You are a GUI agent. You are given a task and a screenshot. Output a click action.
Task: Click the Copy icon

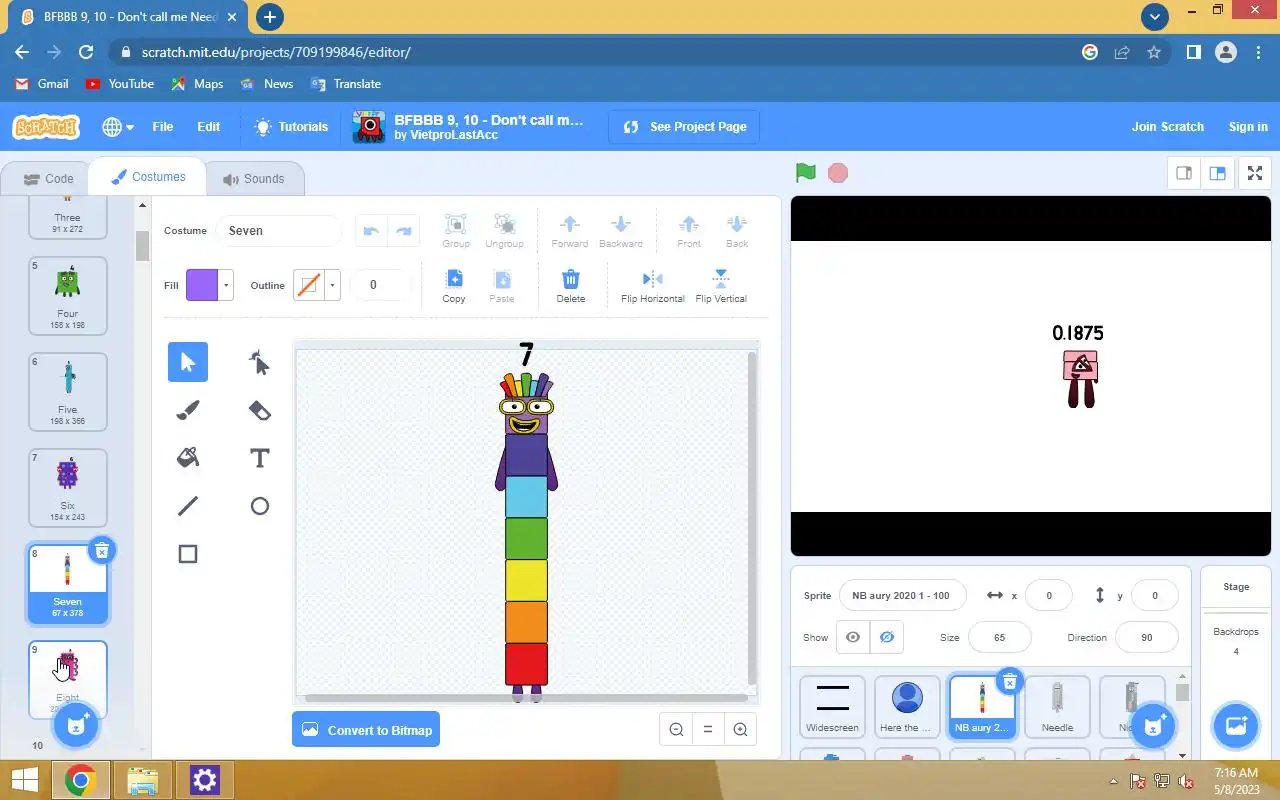click(454, 285)
